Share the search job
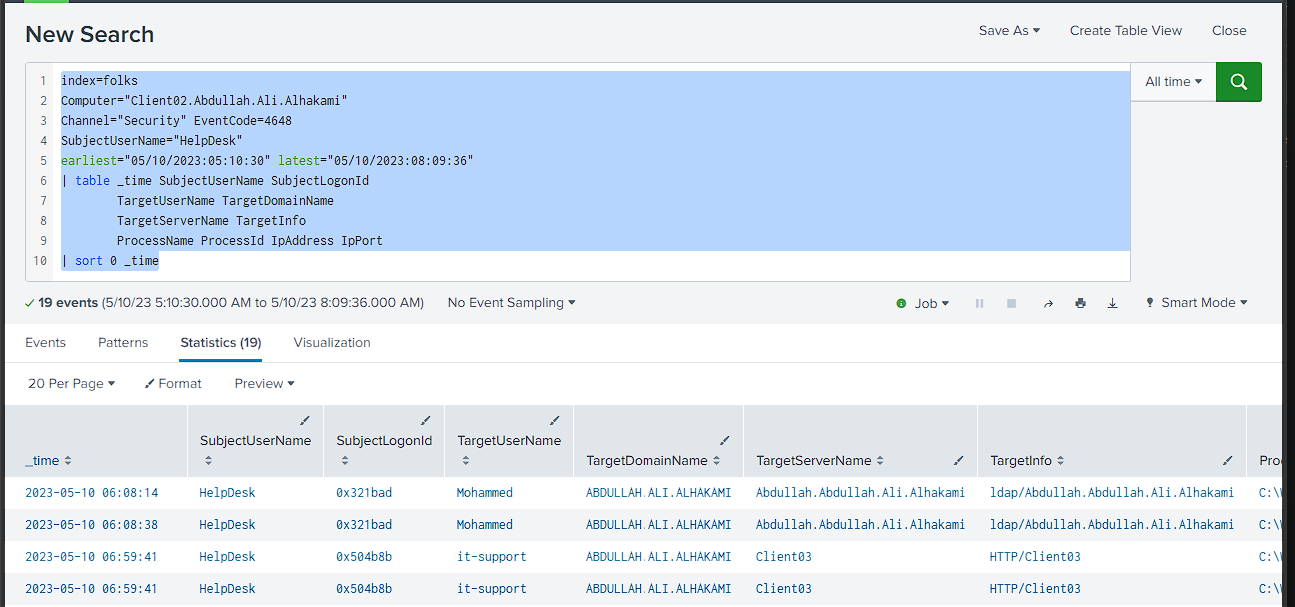 click(x=1048, y=303)
